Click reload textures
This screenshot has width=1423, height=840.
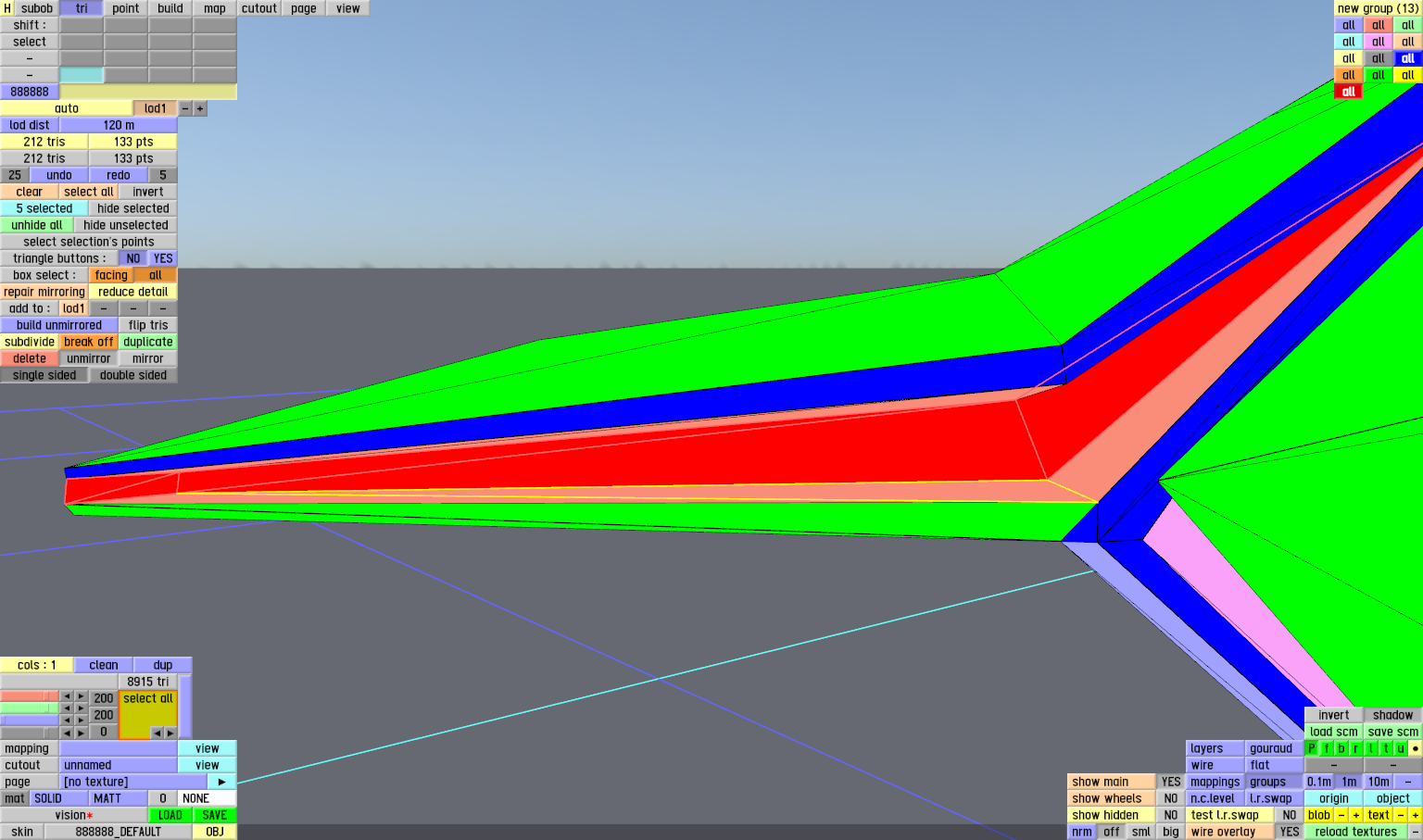point(1356,832)
